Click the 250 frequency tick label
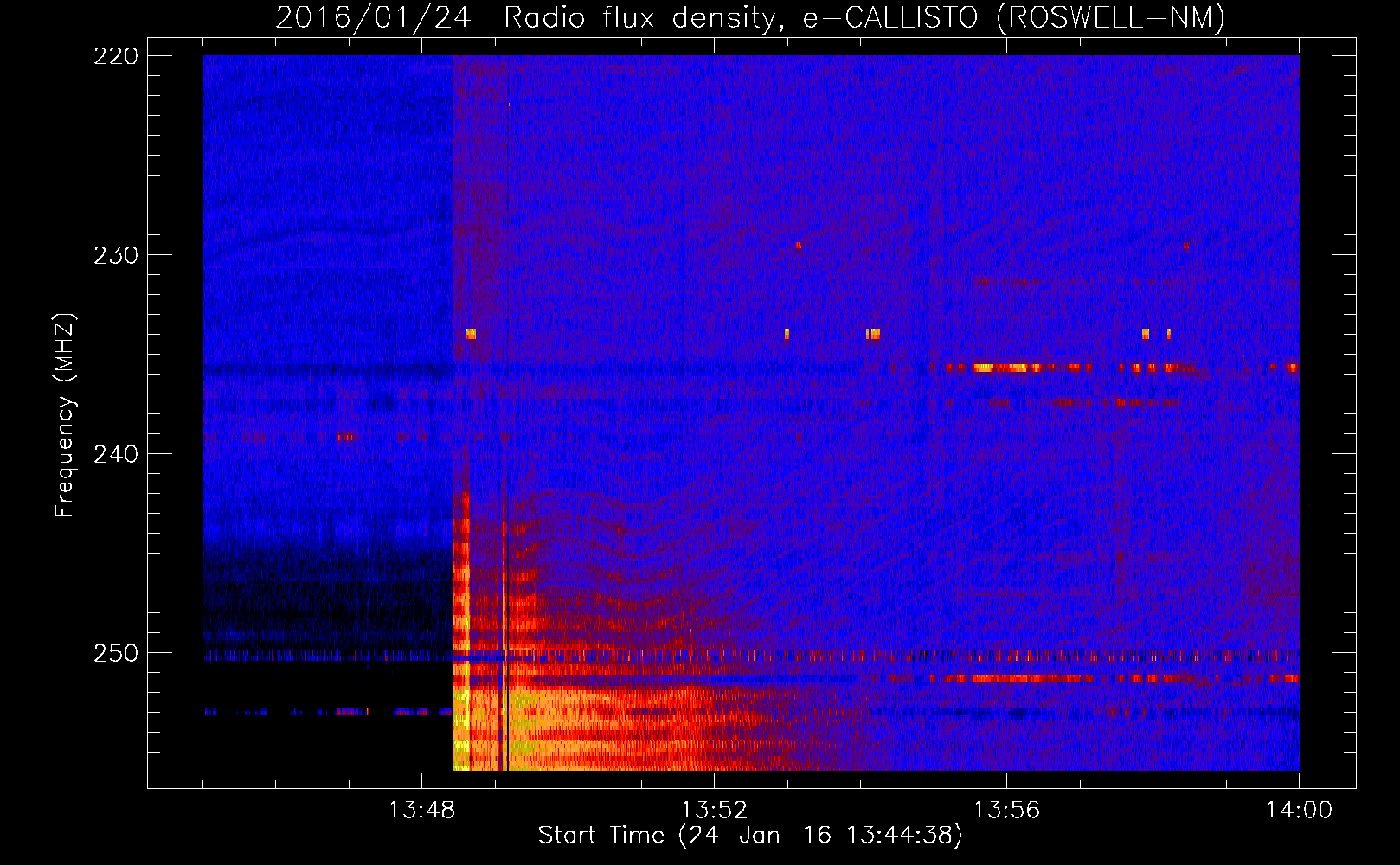The width and height of the screenshot is (1400, 865). coord(116,653)
